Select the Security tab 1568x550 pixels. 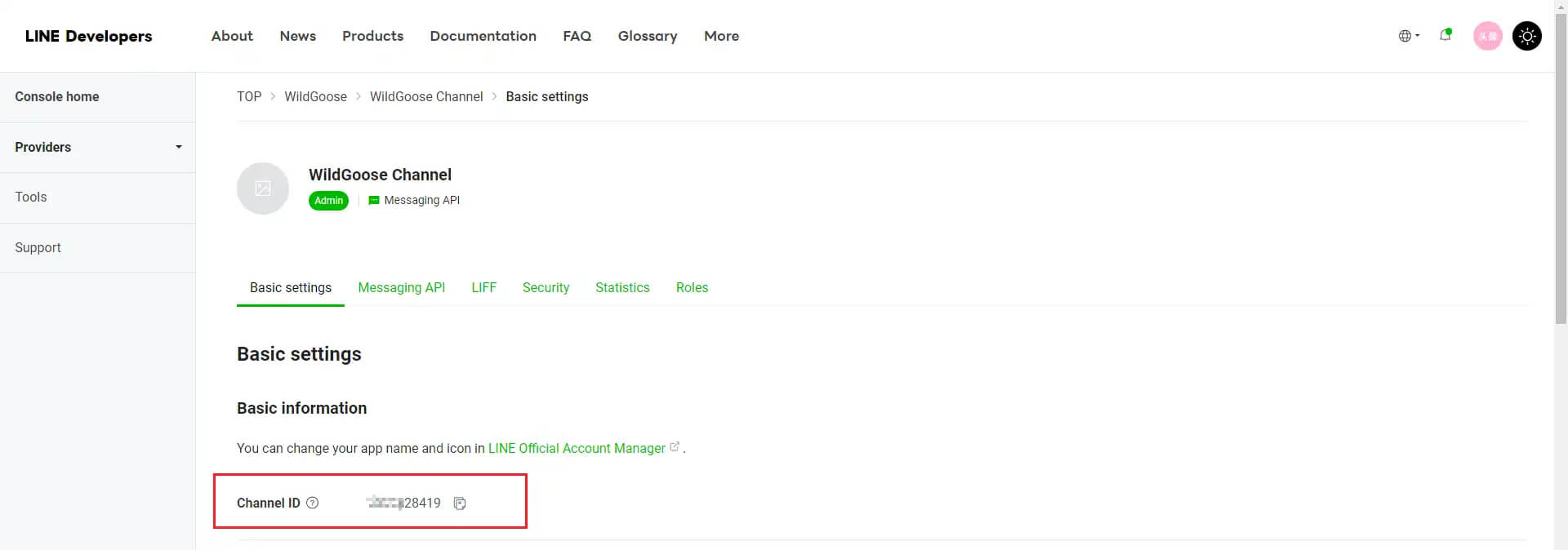[x=546, y=287]
